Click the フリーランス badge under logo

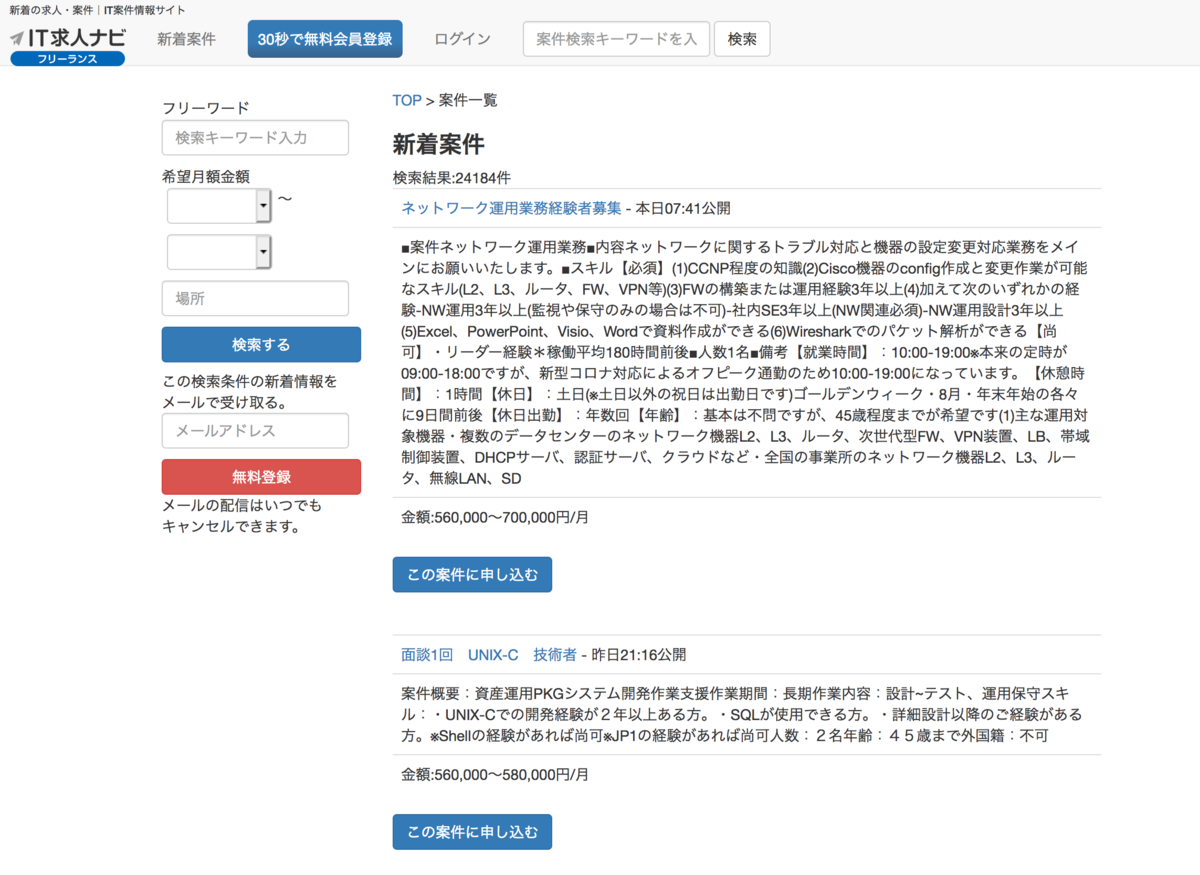point(68,59)
